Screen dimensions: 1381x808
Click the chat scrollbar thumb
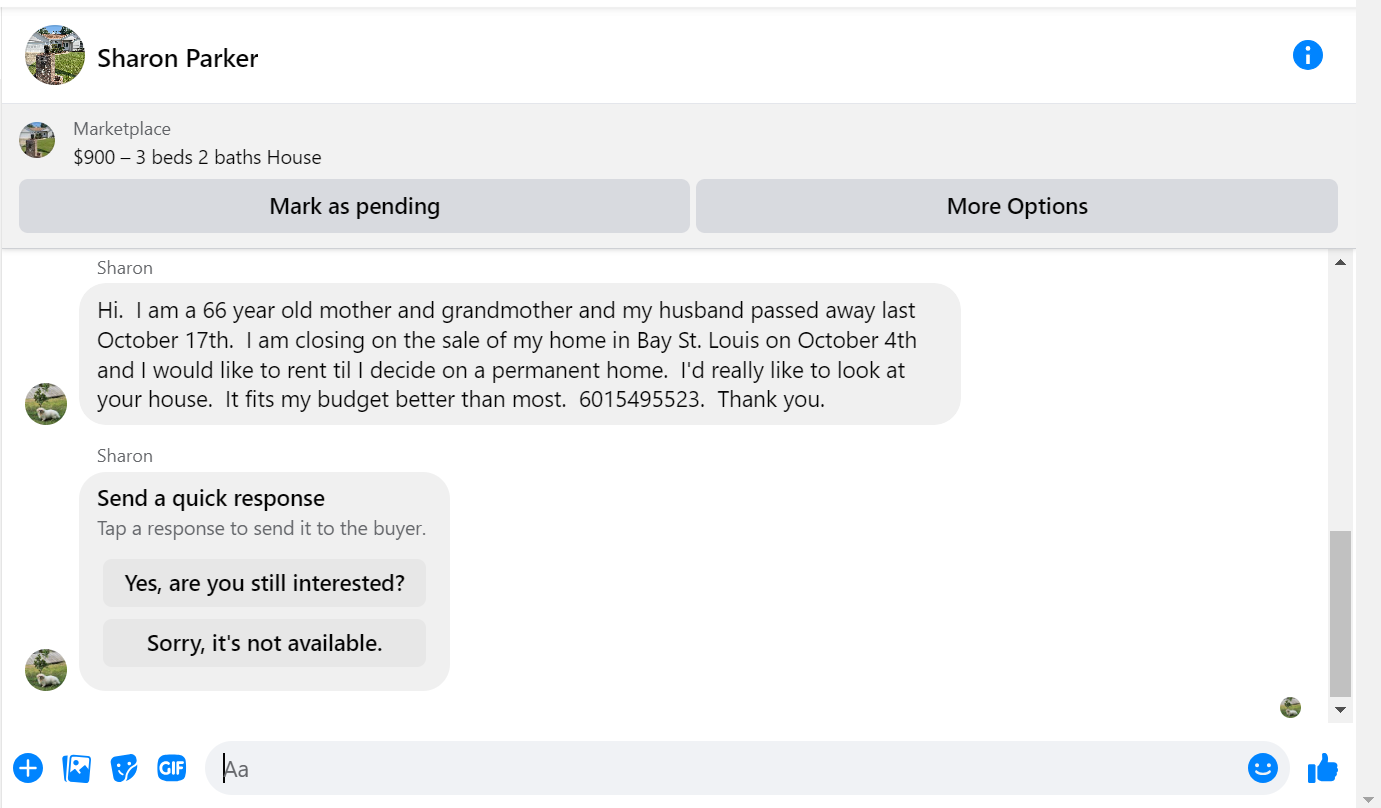click(x=1340, y=613)
